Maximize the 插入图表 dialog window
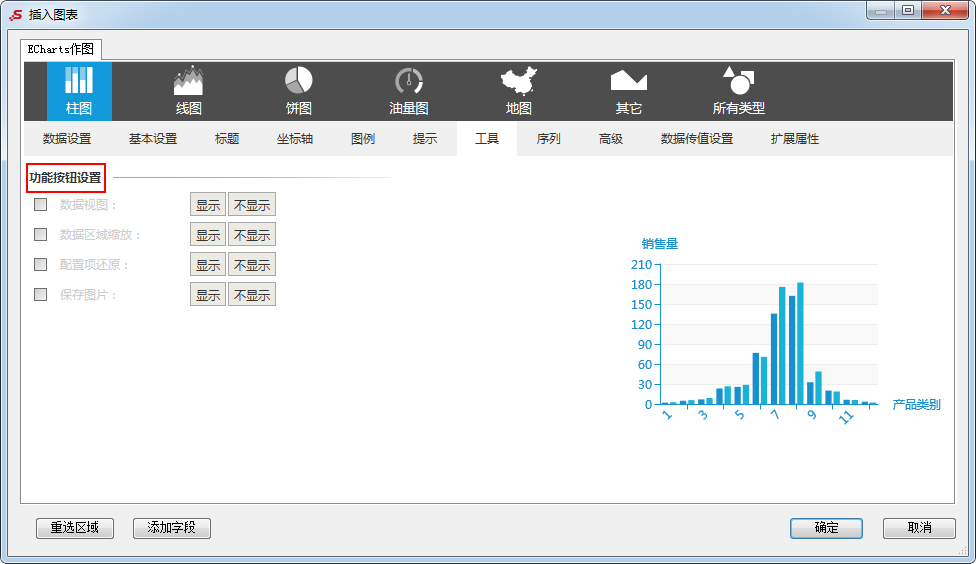 coord(908,11)
